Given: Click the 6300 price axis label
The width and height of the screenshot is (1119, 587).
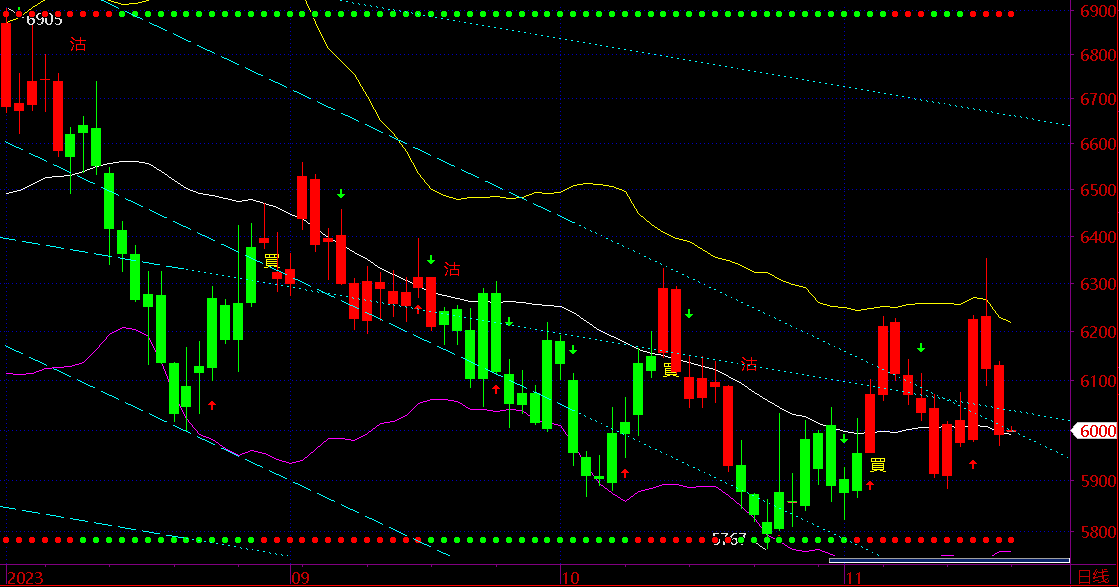Looking at the screenshot, I should pos(1098,284).
